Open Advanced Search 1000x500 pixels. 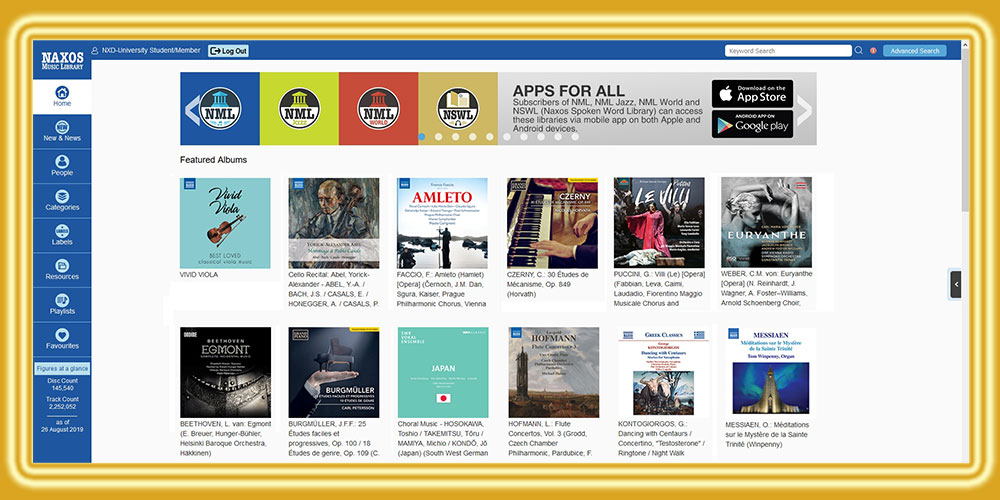915,51
